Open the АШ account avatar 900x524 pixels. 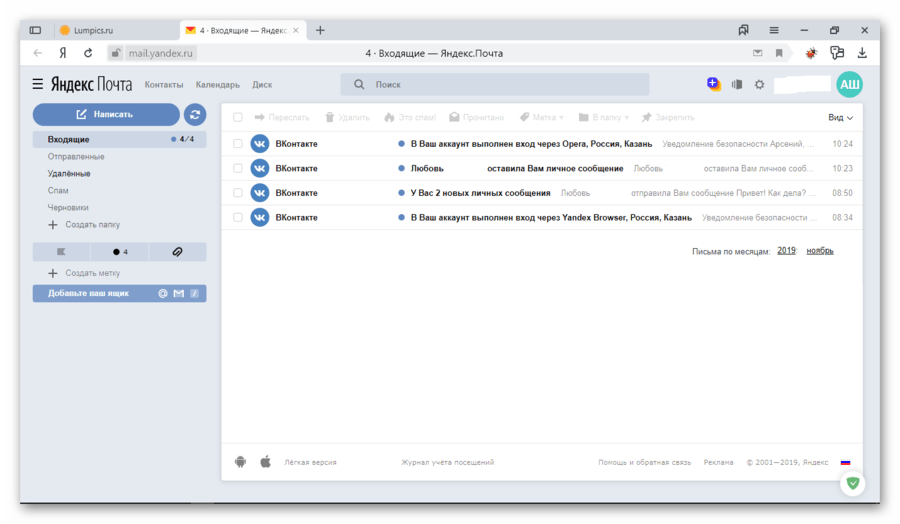click(x=849, y=84)
